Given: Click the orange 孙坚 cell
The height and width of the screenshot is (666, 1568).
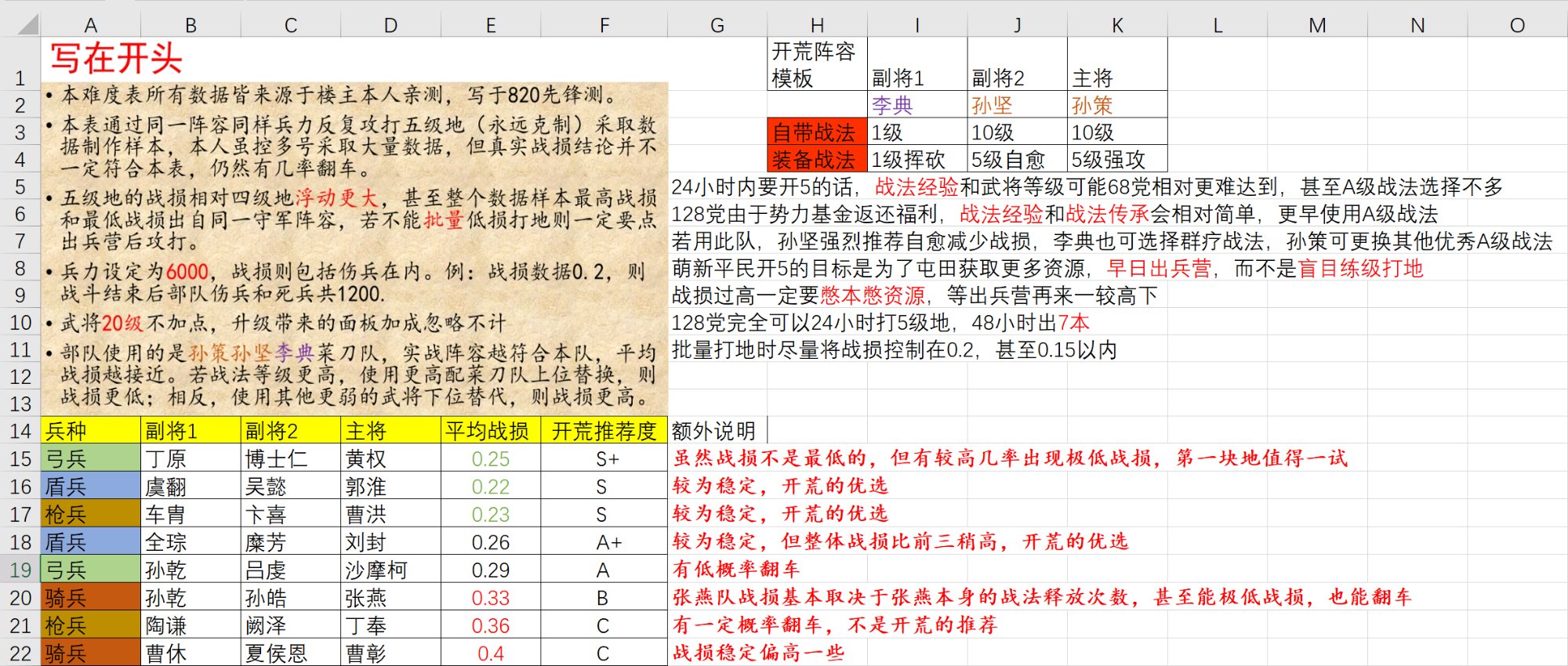Looking at the screenshot, I should [1018, 105].
